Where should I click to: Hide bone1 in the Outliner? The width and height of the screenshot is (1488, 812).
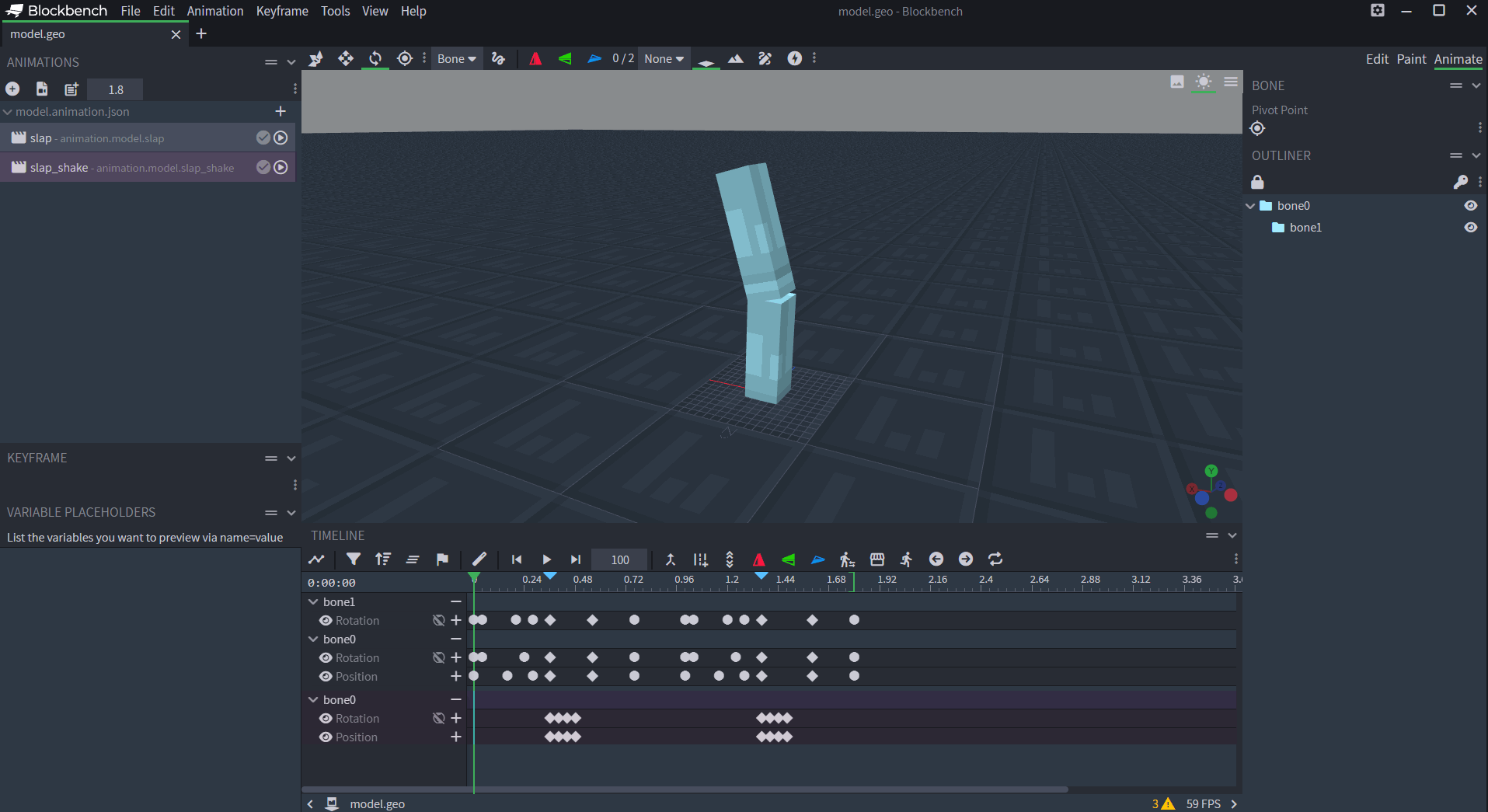(1471, 227)
